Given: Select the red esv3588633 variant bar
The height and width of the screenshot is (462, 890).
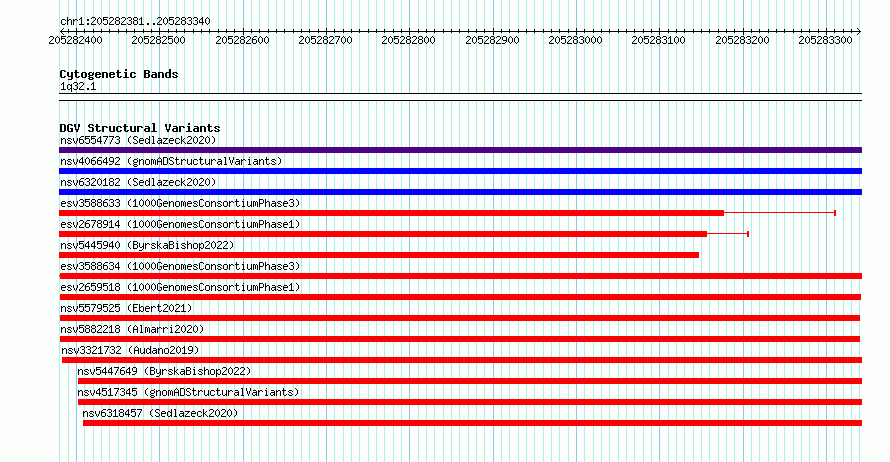Looking at the screenshot, I should pyautogui.click(x=392, y=213).
